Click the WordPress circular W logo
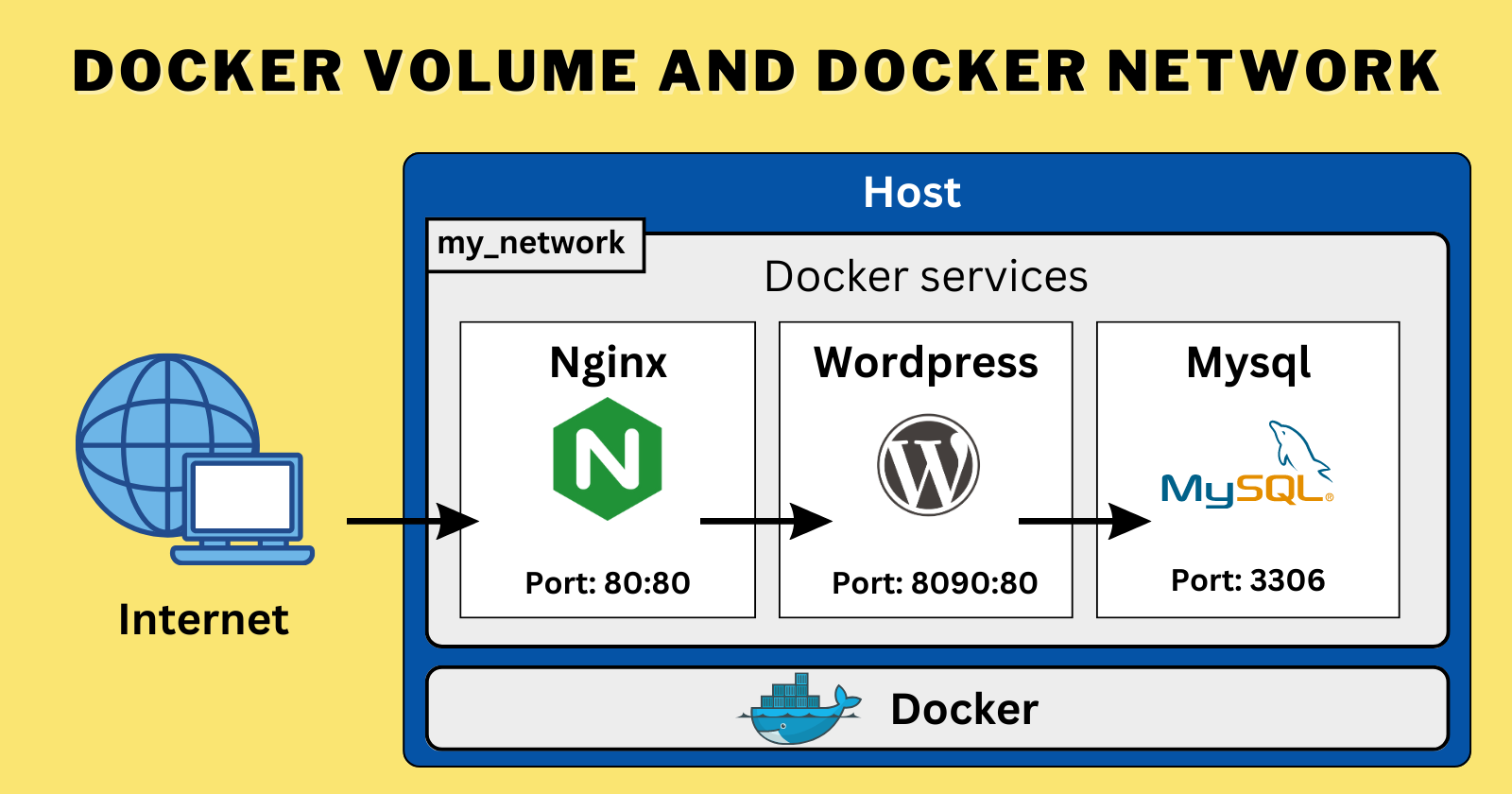The width and height of the screenshot is (1512, 794). pyautogui.click(x=928, y=465)
